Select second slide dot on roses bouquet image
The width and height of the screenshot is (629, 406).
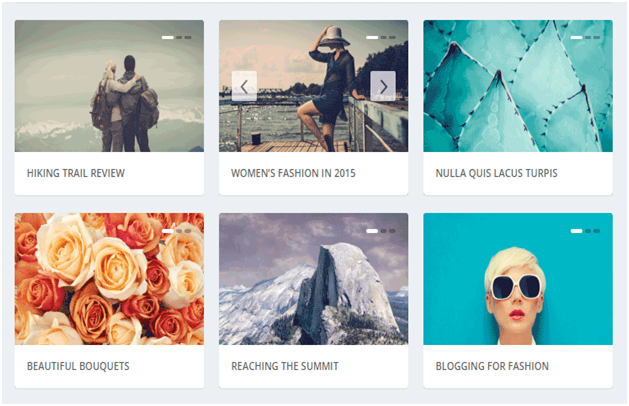point(179,231)
